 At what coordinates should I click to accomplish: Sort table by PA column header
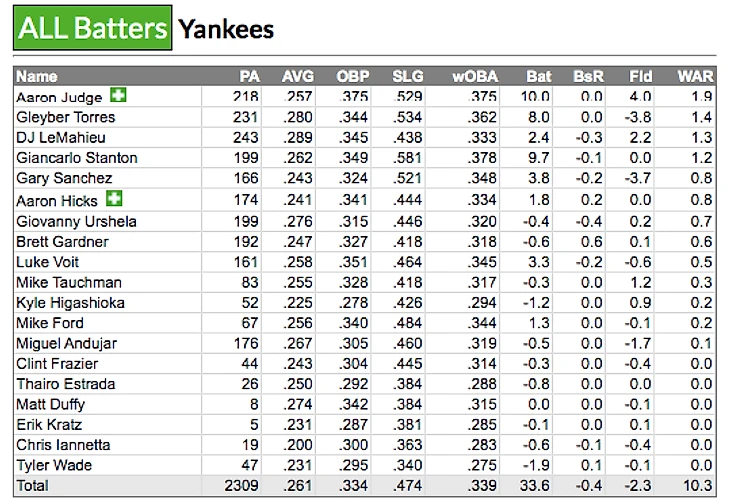(x=249, y=76)
